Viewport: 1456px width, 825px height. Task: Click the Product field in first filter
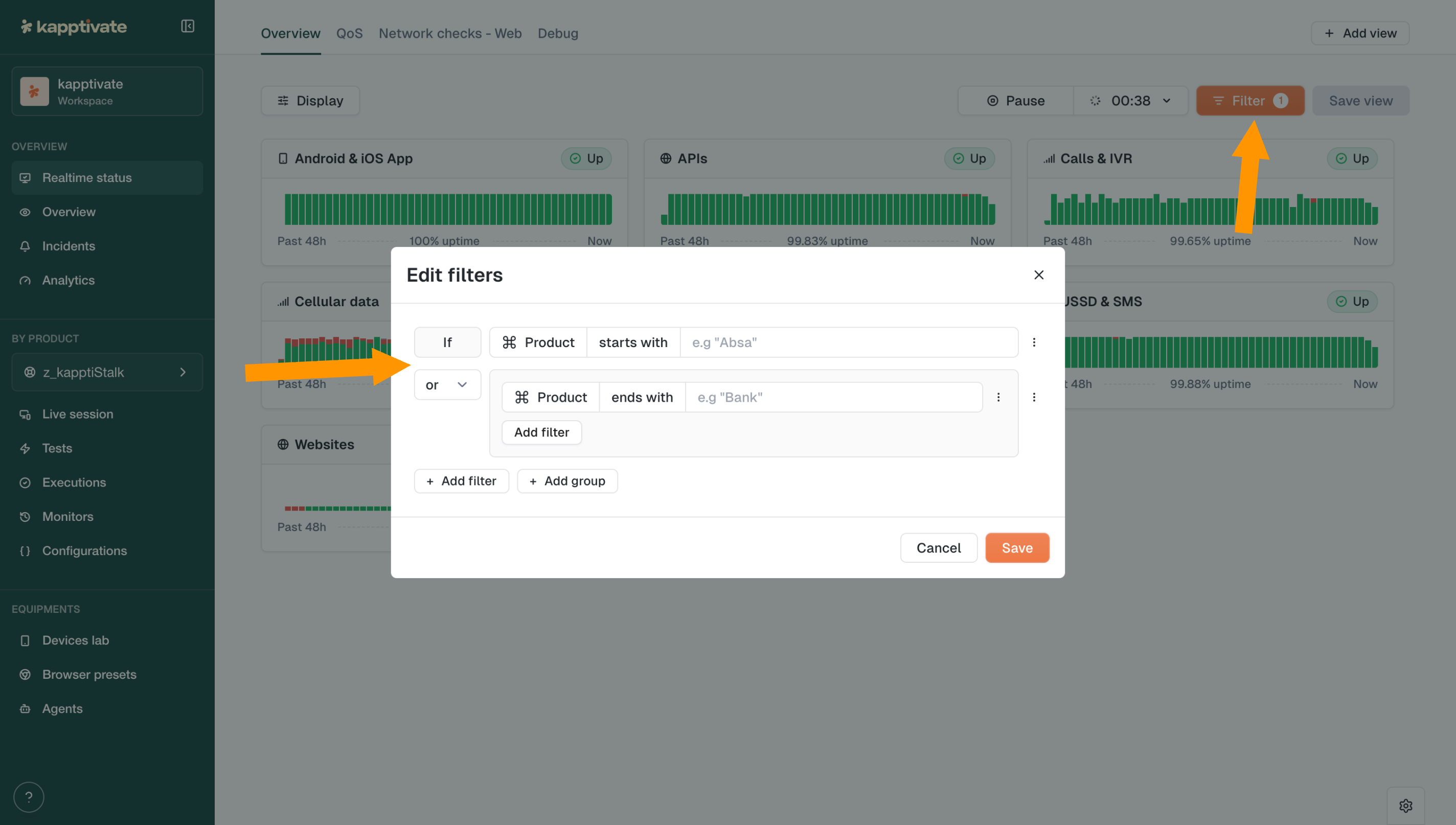click(x=538, y=342)
